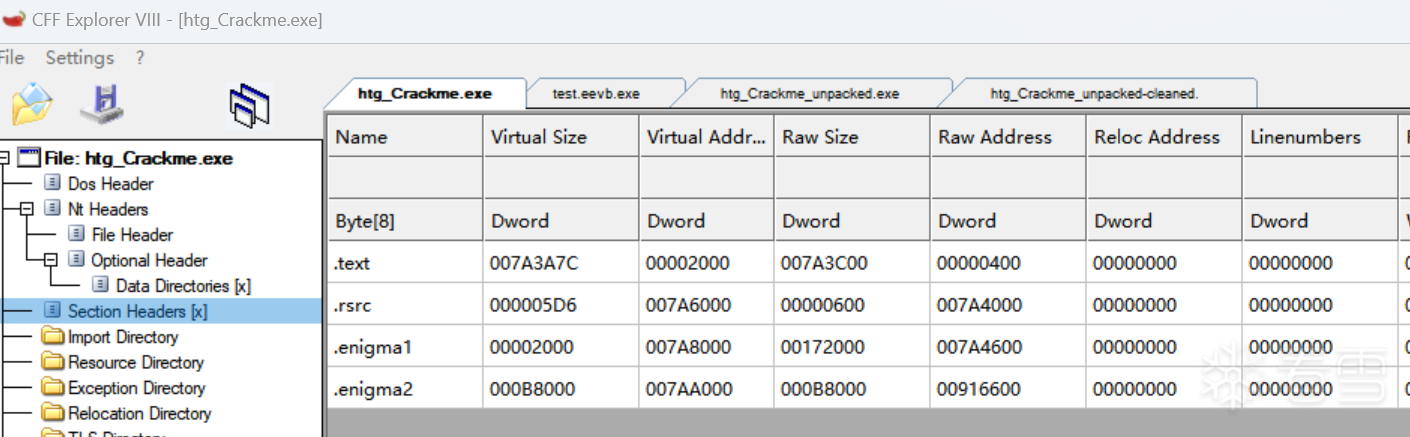Click the File Header node icon
Screen dimensions: 1410x437
click(77, 235)
